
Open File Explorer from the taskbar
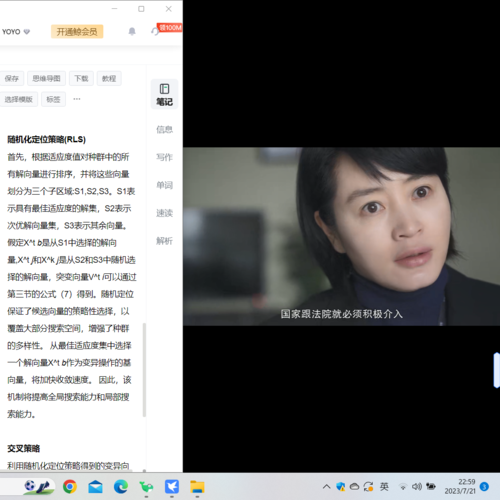click(x=197, y=487)
